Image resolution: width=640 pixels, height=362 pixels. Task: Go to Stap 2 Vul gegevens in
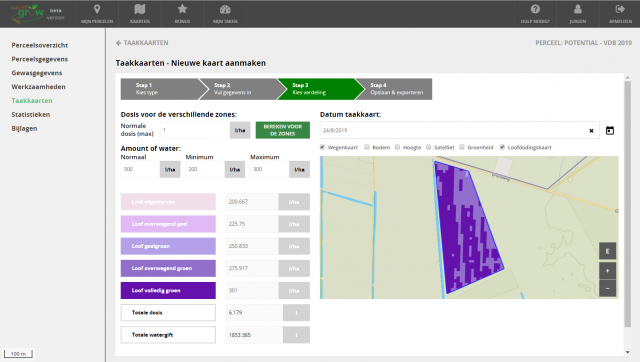click(x=241, y=89)
